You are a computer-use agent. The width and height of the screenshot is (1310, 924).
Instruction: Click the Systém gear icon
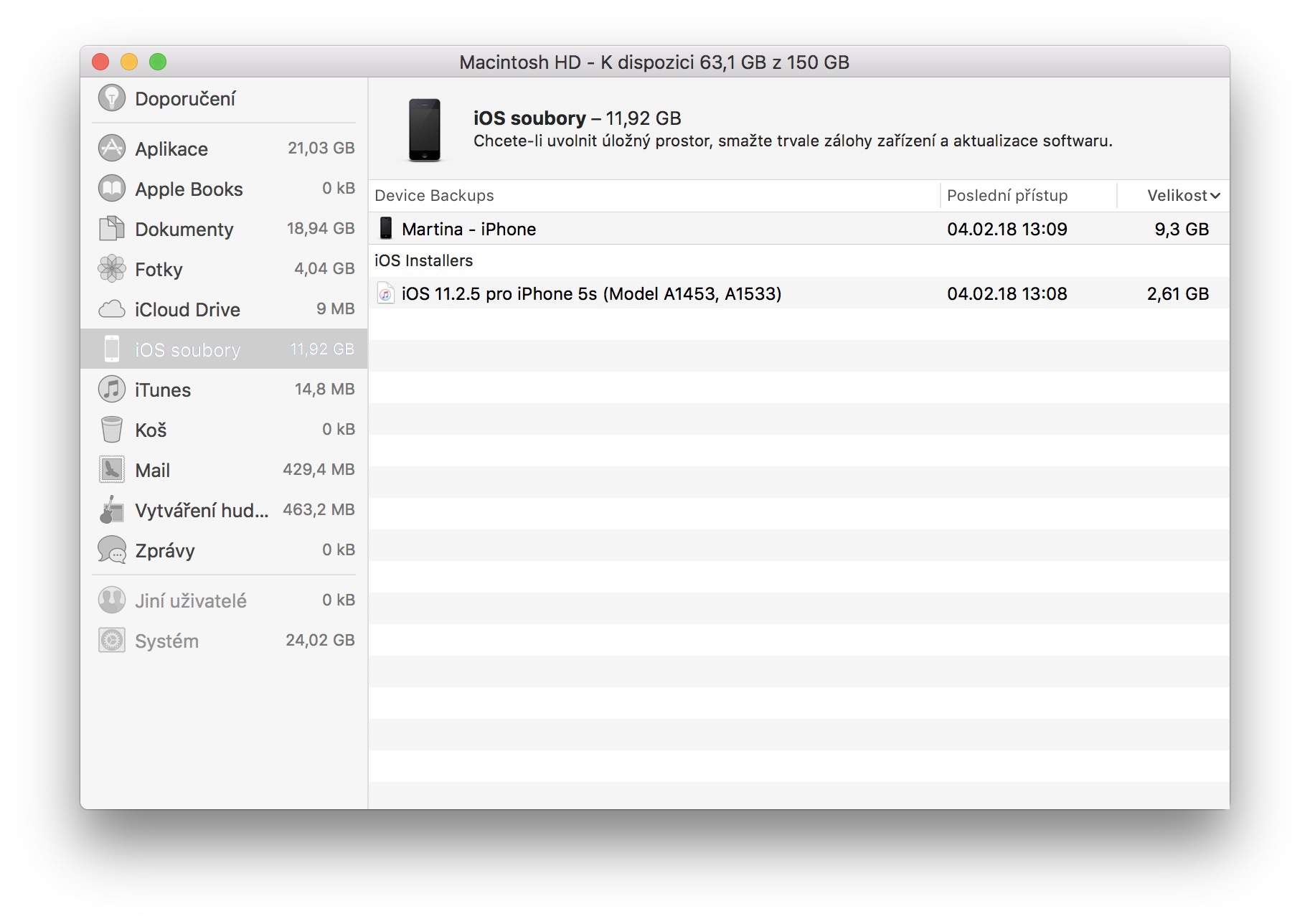112,640
